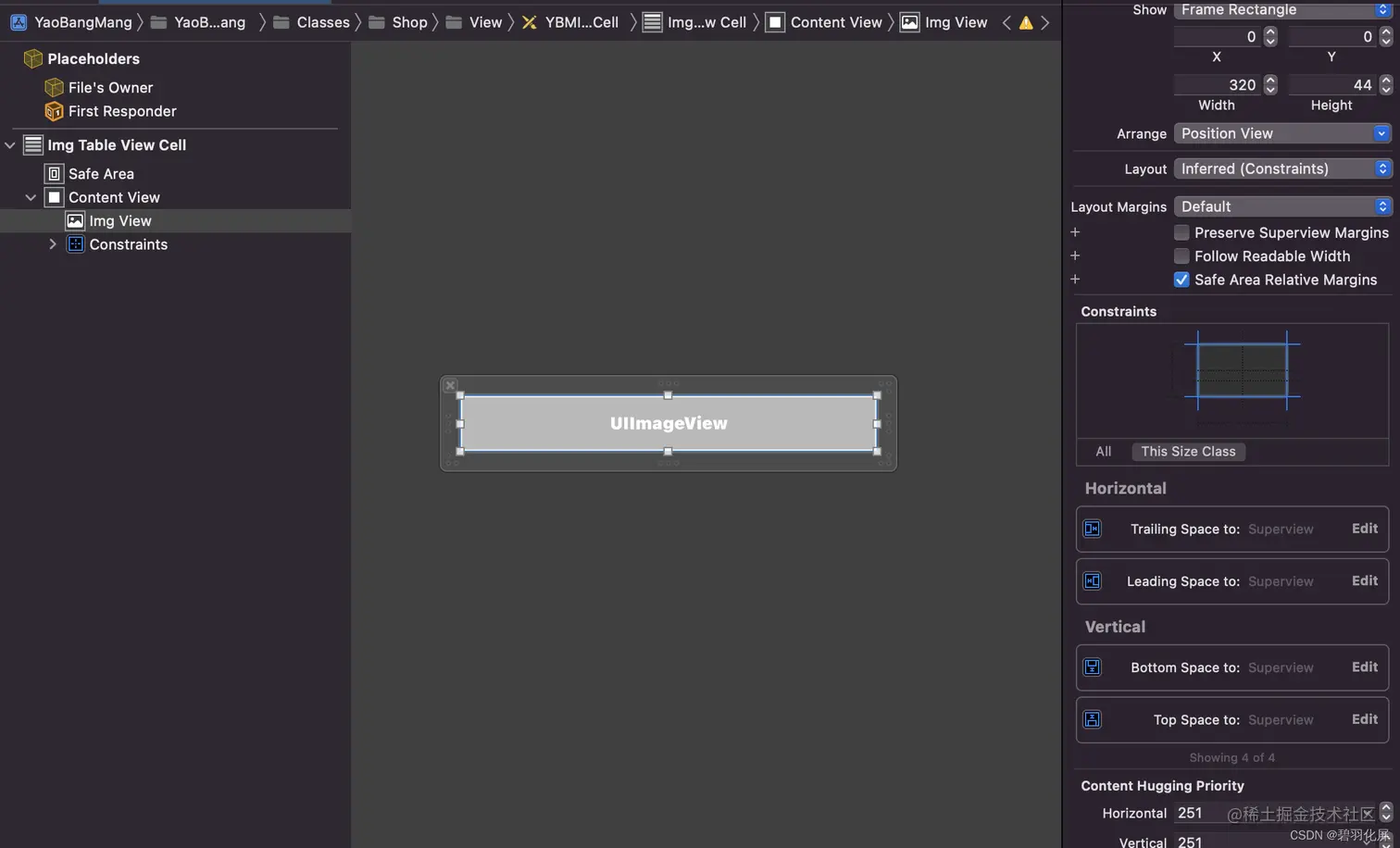Screen dimensions: 1400x848
Task: Adjust the Width stepper
Action: pyautogui.click(x=1270, y=85)
